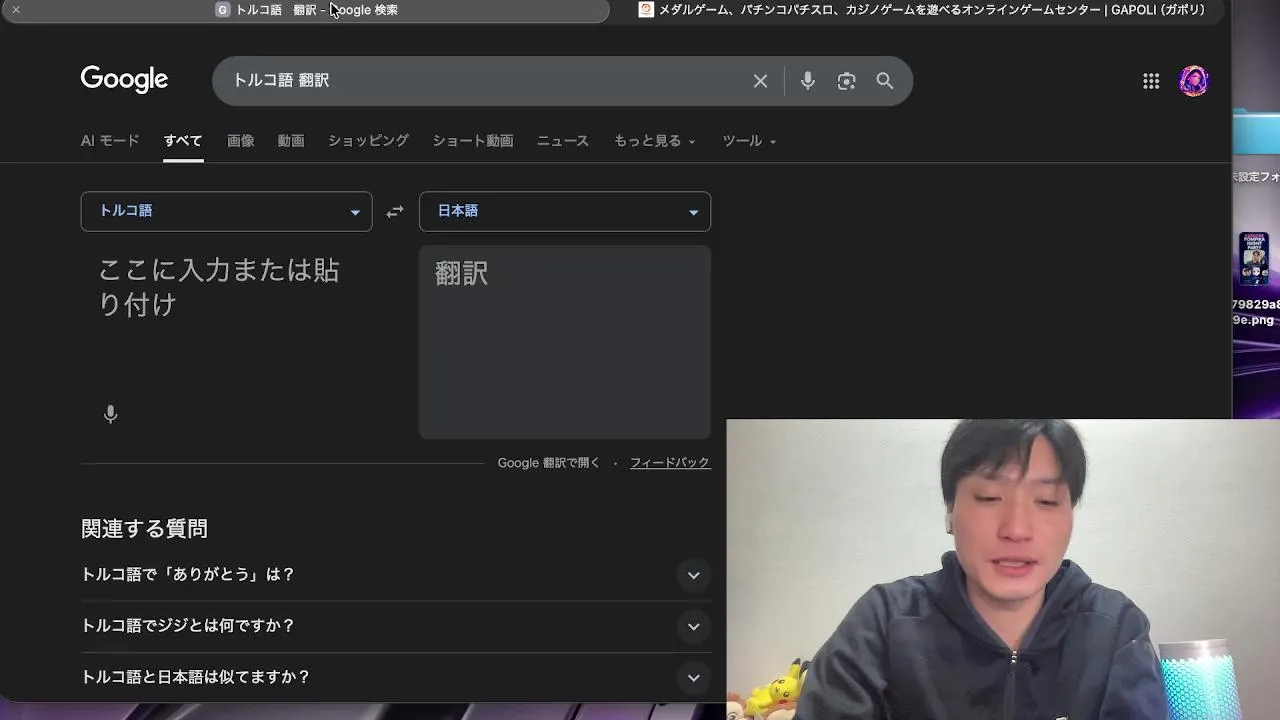Expand もっと見る menu
Viewport: 1280px width, 720px height.
655,141
